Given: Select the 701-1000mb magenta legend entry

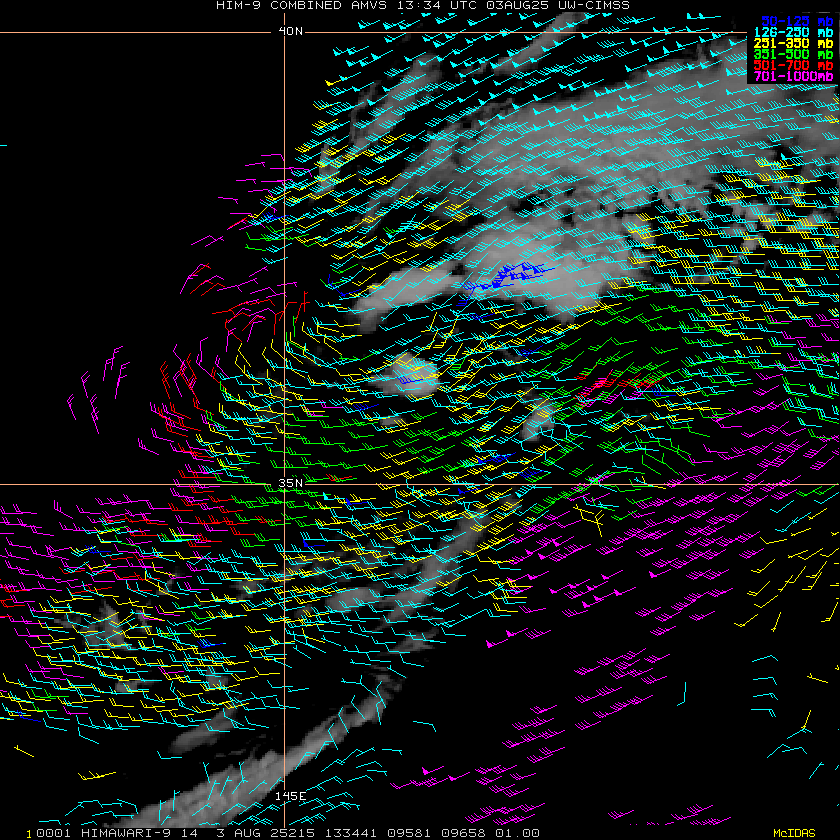Looking at the screenshot, I should click(795, 76).
